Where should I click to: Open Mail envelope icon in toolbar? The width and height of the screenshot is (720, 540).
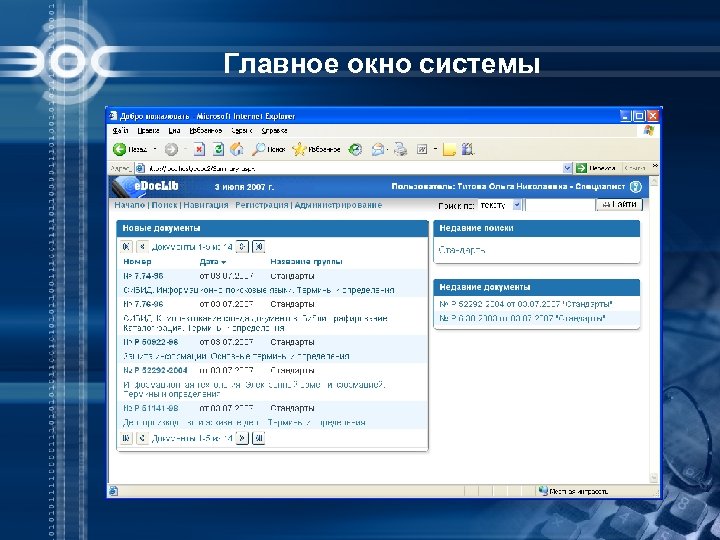click(378, 149)
